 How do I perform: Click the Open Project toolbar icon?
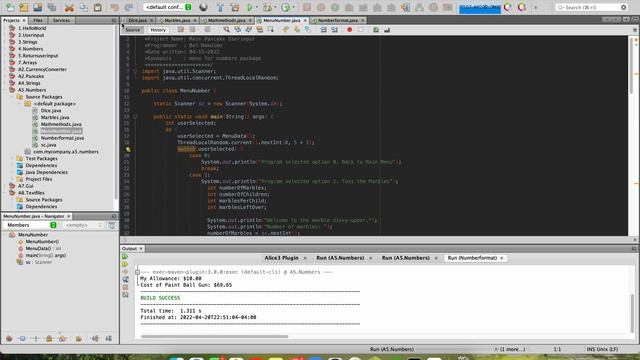(x=38, y=7)
